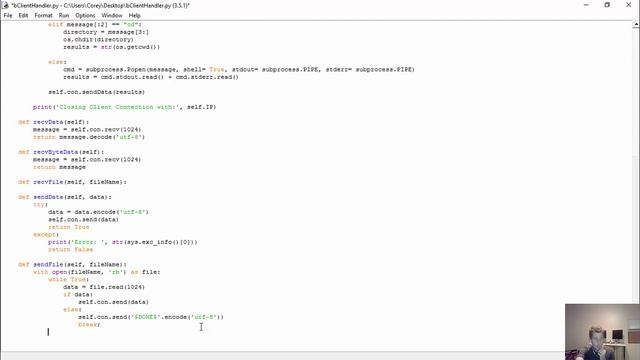640x360 pixels.
Task: Click 'with open(fileName, 'rb') as file:' line
Action: (97, 272)
